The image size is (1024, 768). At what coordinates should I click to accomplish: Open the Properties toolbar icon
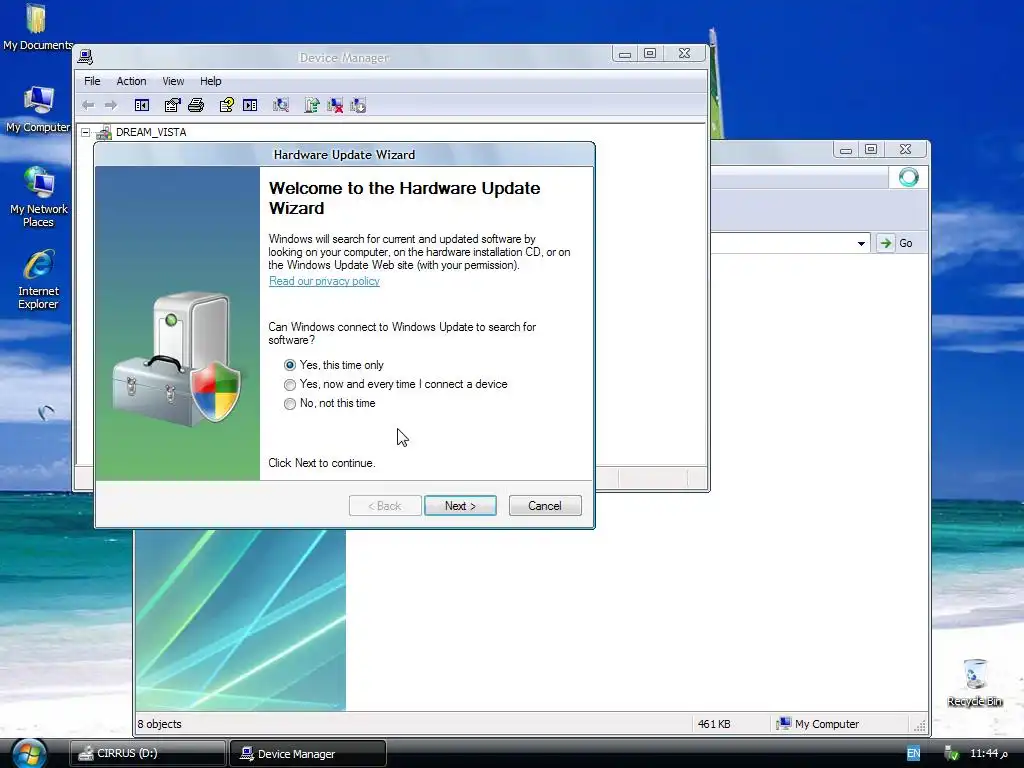tap(172, 105)
